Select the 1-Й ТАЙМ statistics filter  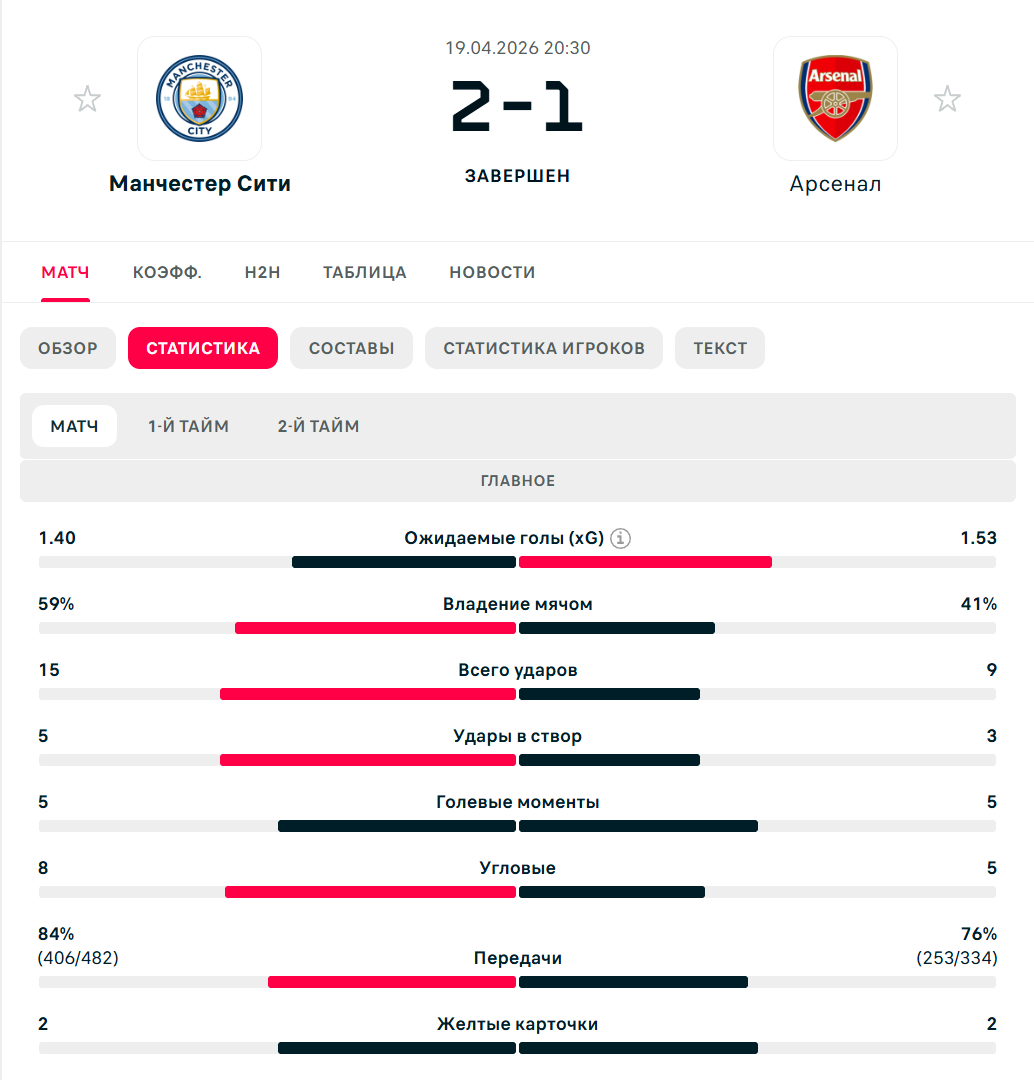tap(189, 426)
